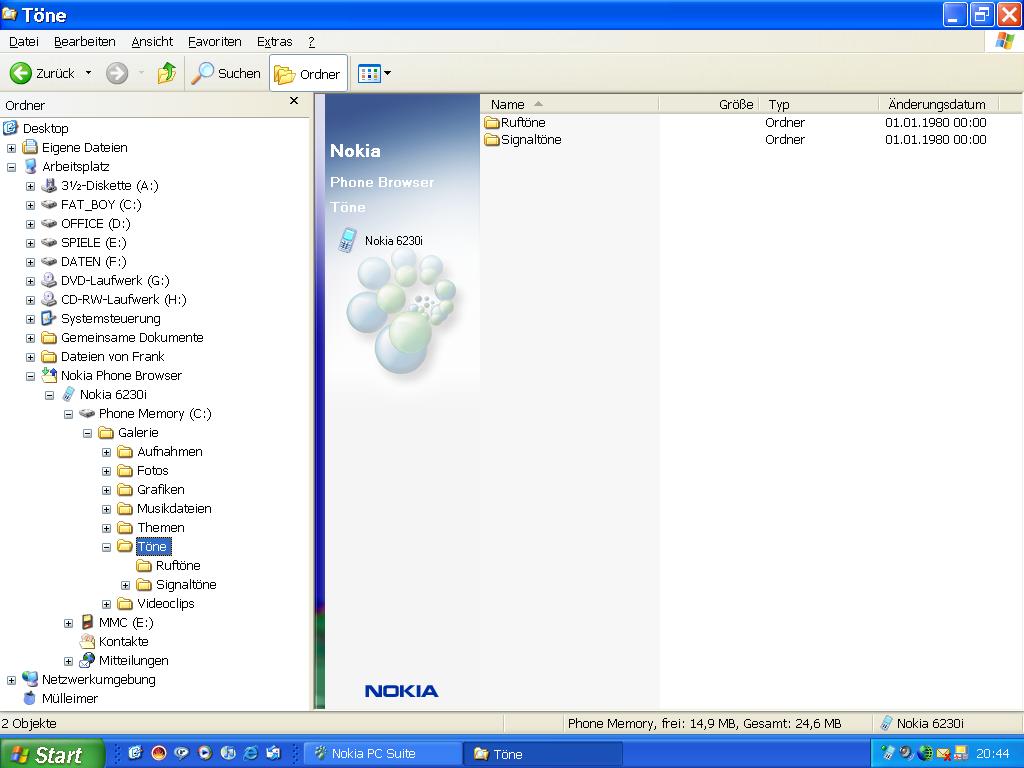Viewport: 1024px width, 768px height.
Task: Switch to Nokia PC Suite taskbar button
Action: [x=382, y=754]
